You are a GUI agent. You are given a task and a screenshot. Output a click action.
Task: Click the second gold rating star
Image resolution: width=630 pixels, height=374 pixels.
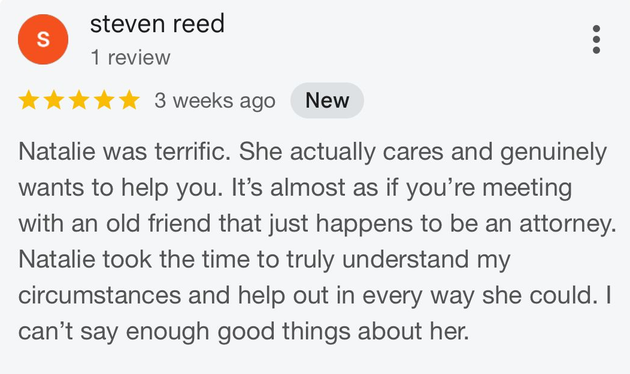[x=54, y=100]
